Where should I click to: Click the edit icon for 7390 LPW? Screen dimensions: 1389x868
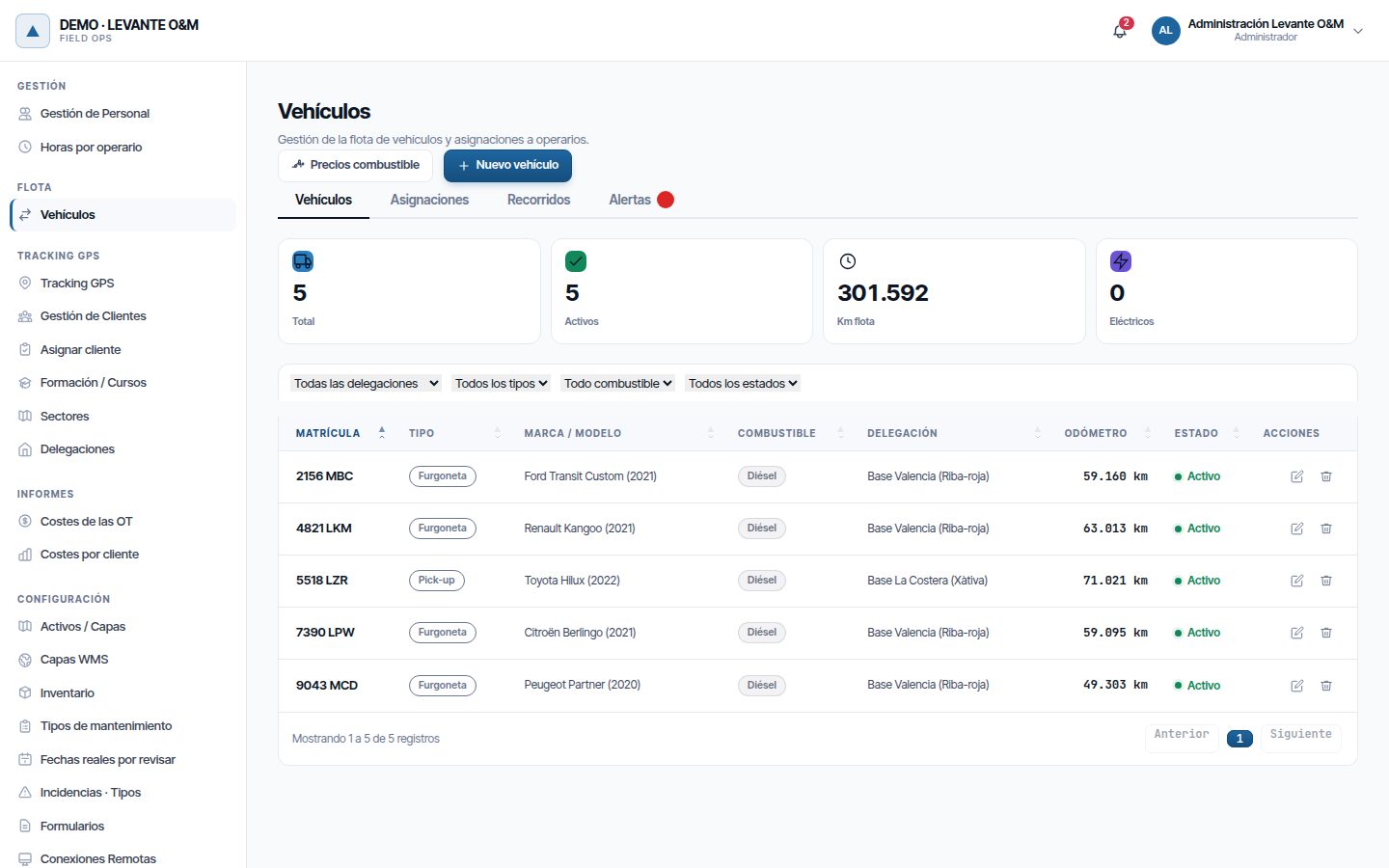tap(1297, 633)
